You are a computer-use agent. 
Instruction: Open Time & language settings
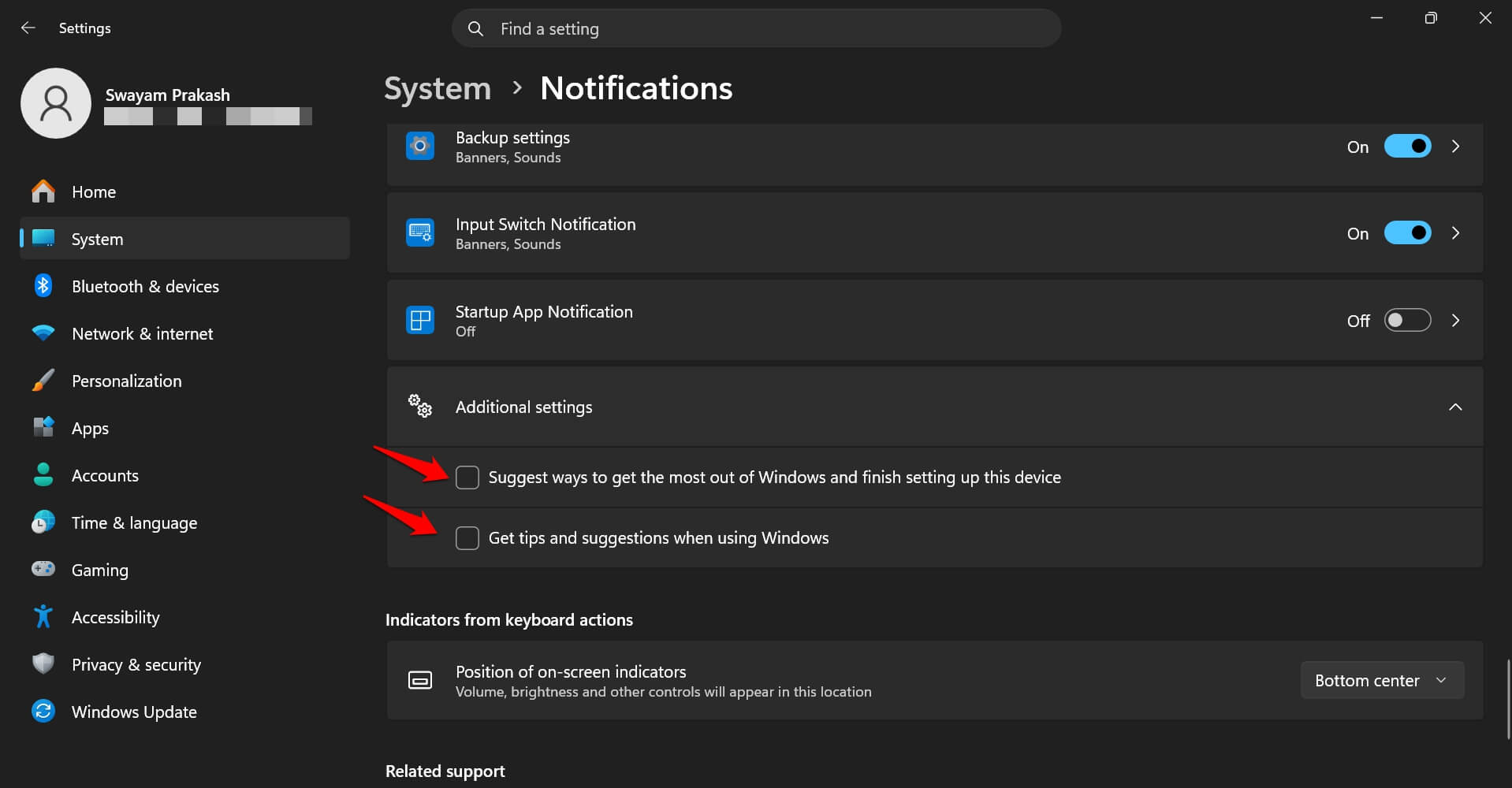pyautogui.click(x=184, y=522)
